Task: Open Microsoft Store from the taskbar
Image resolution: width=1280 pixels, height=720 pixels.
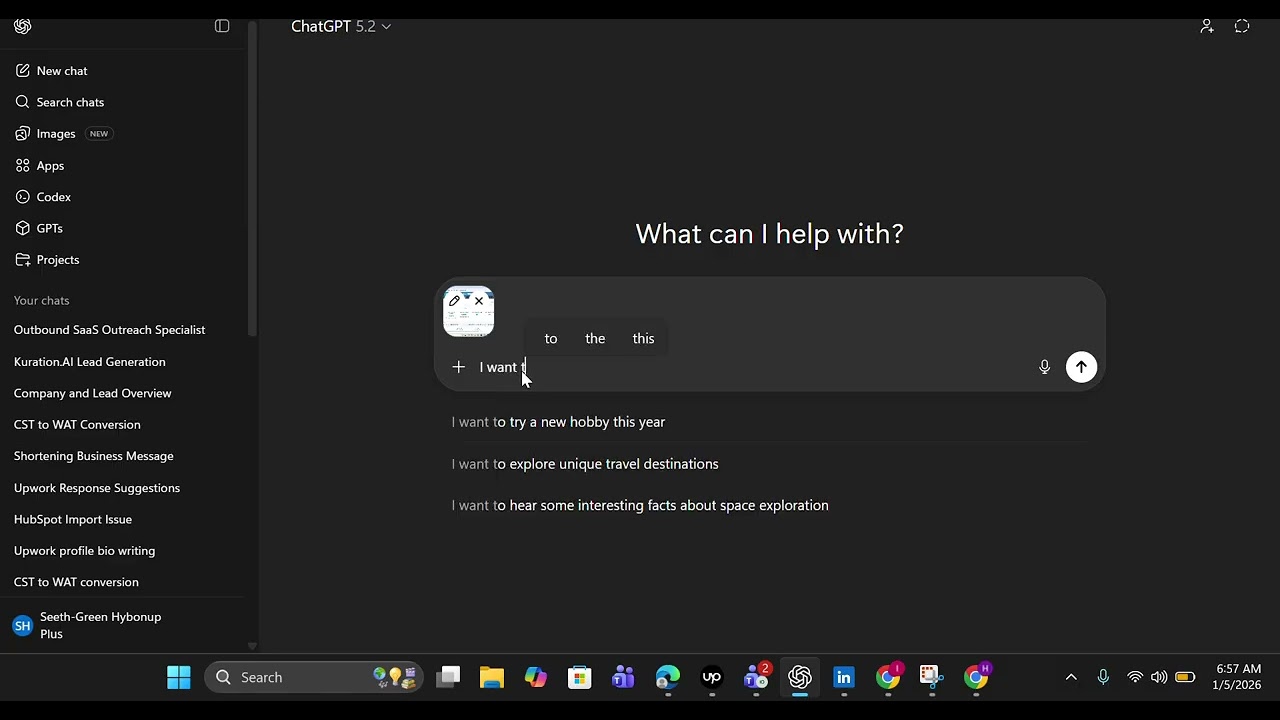Action: point(580,678)
